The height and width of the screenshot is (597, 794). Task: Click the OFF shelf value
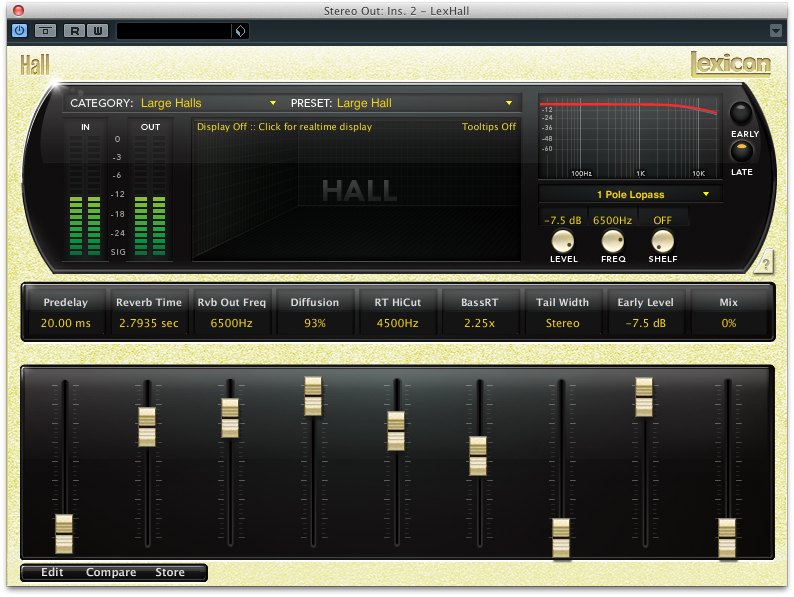(x=662, y=220)
